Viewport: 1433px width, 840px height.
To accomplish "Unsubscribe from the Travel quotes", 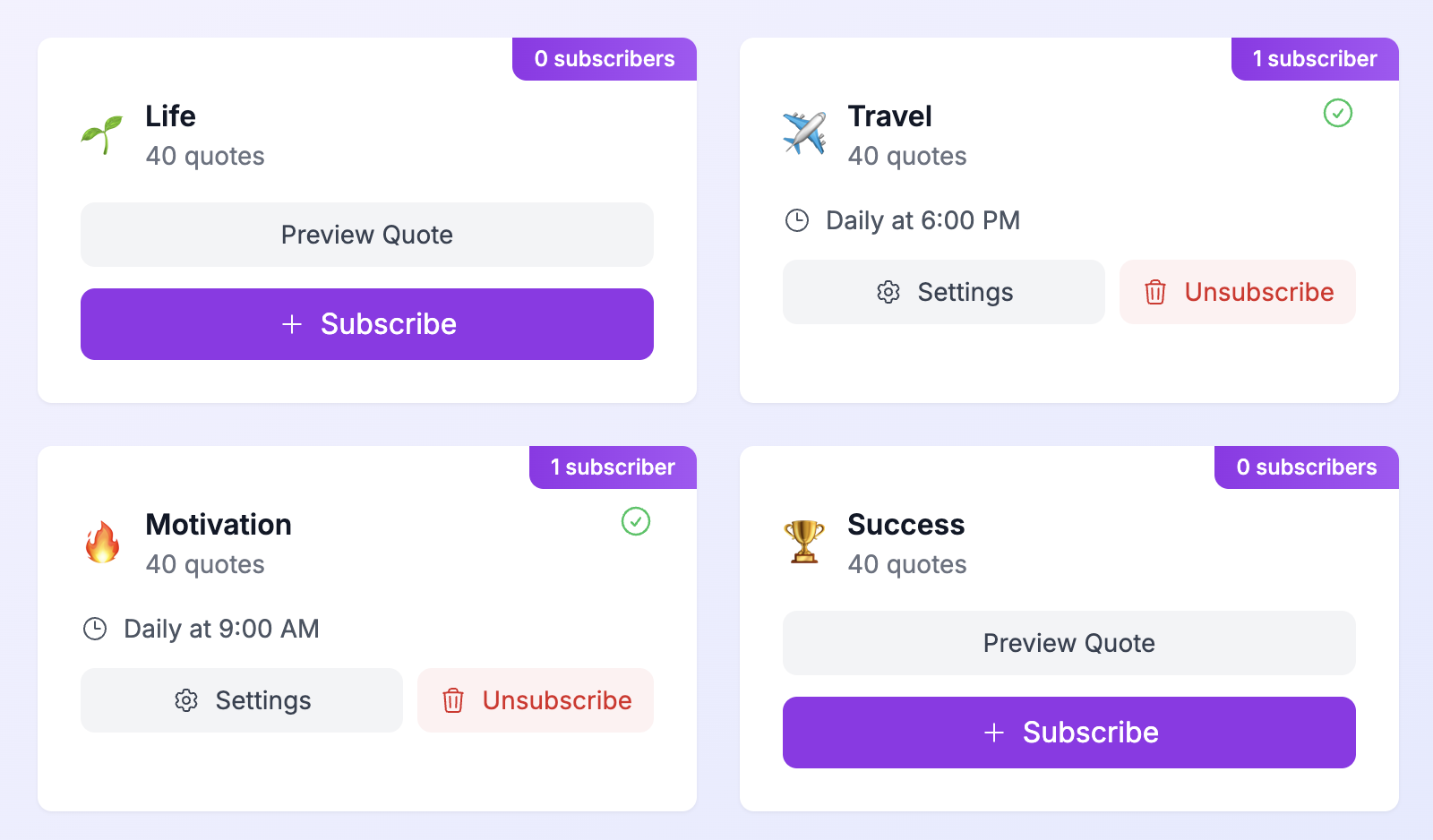I will [x=1238, y=292].
